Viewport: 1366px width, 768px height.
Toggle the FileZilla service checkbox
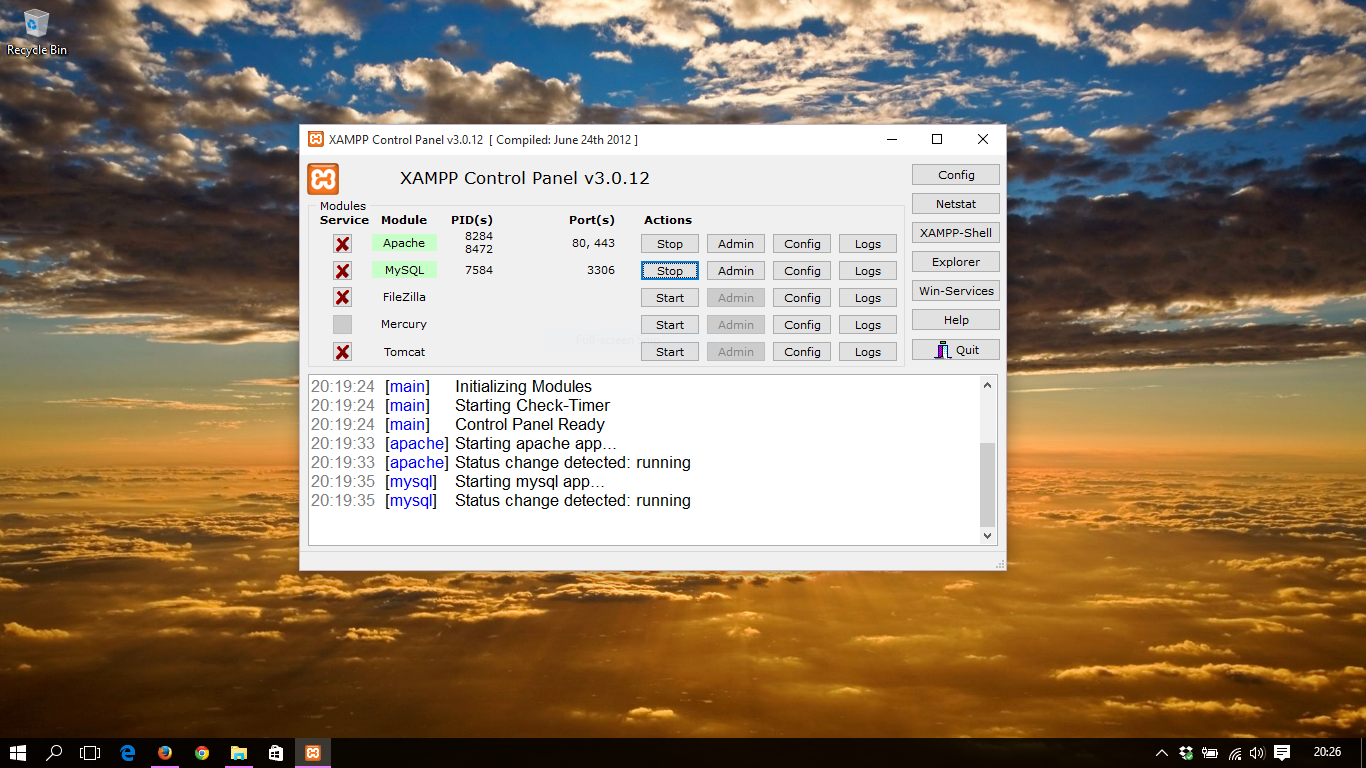[x=342, y=297]
